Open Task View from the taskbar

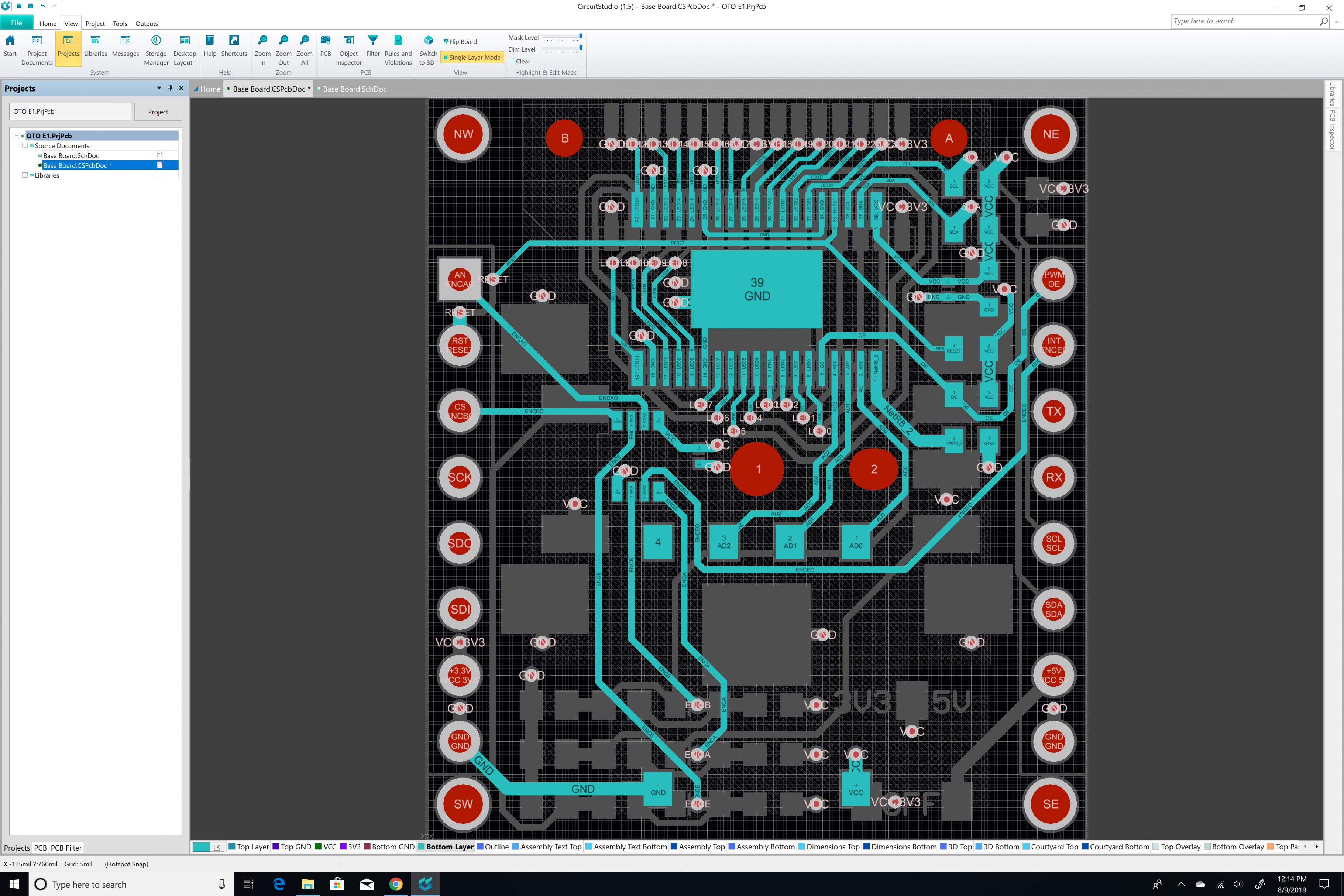(x=248, y=884)
